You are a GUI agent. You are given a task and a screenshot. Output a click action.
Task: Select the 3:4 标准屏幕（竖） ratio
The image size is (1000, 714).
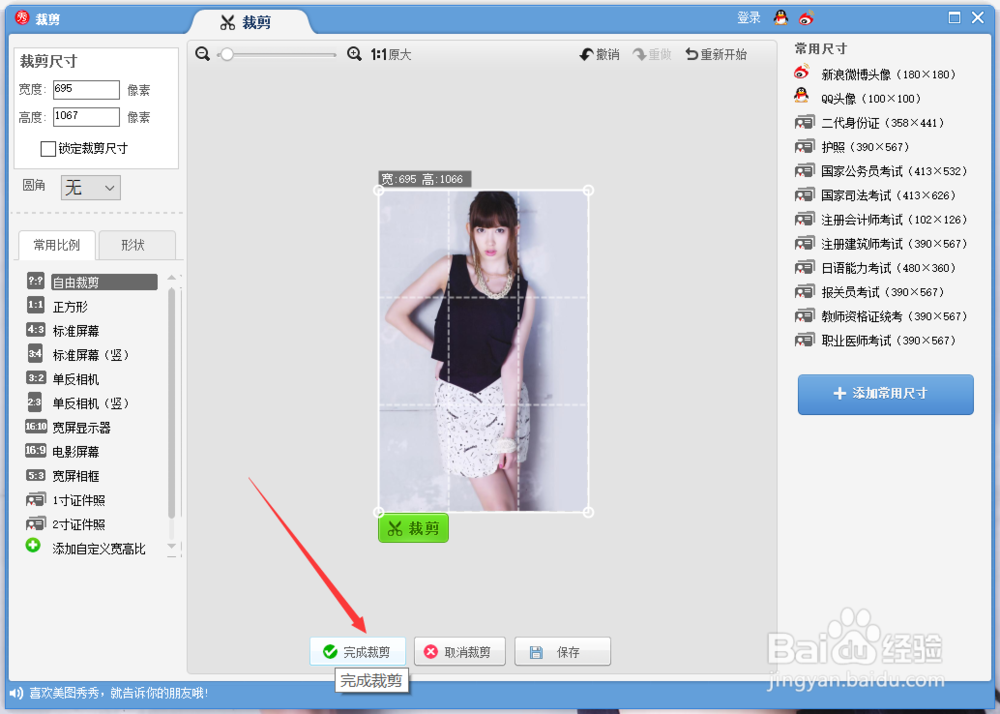(78, 354)
